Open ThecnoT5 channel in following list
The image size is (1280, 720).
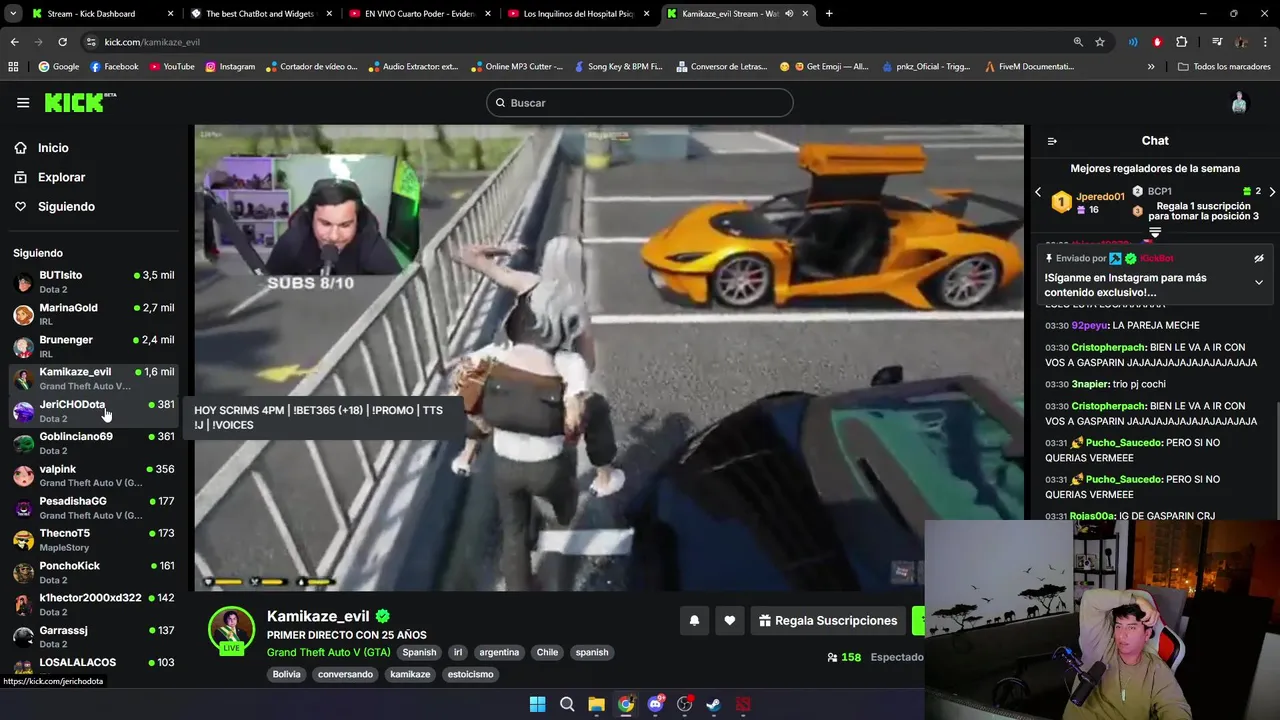tap(93, 540)
